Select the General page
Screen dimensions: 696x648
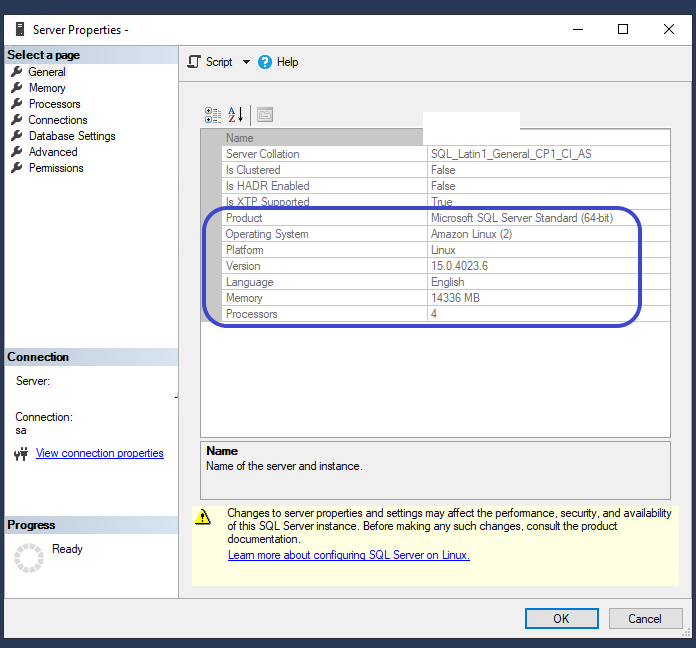(47, 72)
